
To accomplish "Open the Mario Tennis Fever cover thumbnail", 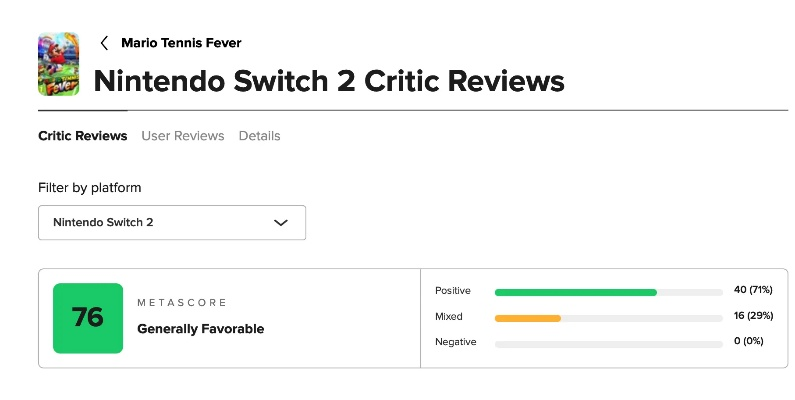I will 58,63.
